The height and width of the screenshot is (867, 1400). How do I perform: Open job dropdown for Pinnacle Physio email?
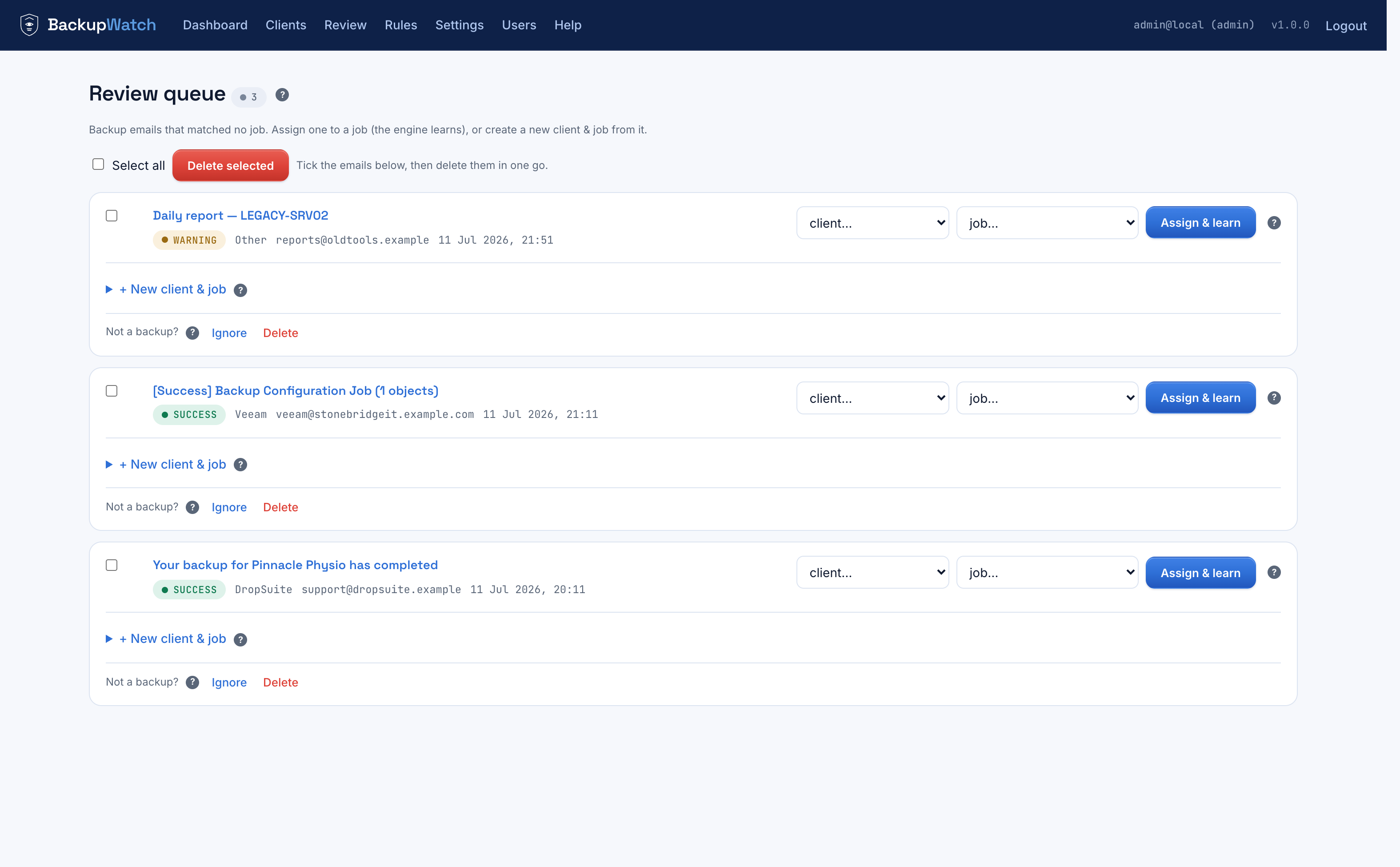coord(1047,572)
